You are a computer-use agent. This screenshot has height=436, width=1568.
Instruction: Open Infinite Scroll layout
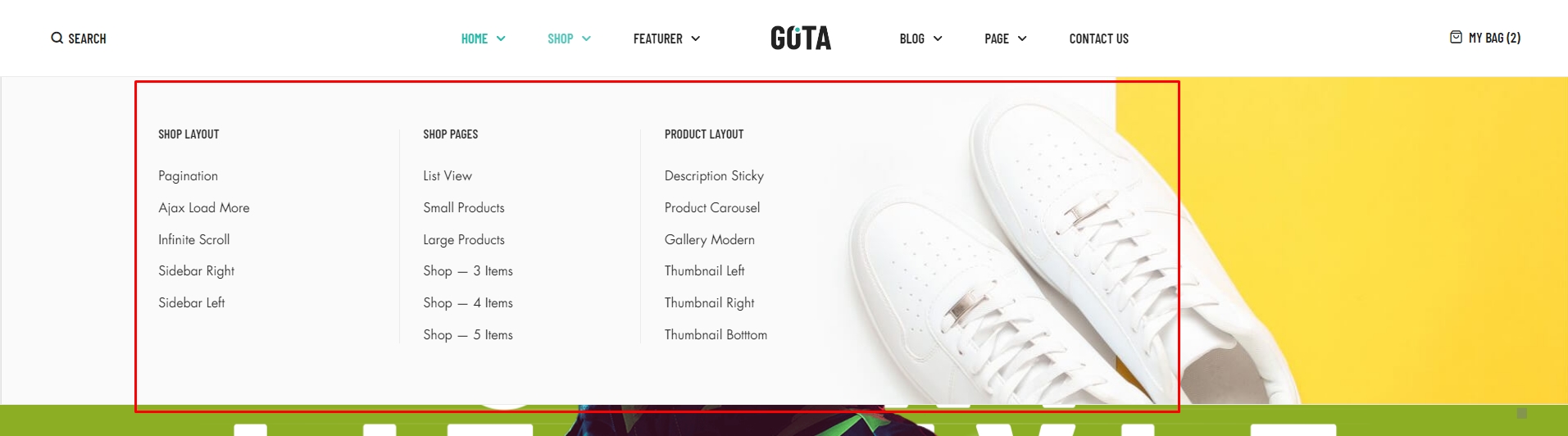[x=194, y=239]
